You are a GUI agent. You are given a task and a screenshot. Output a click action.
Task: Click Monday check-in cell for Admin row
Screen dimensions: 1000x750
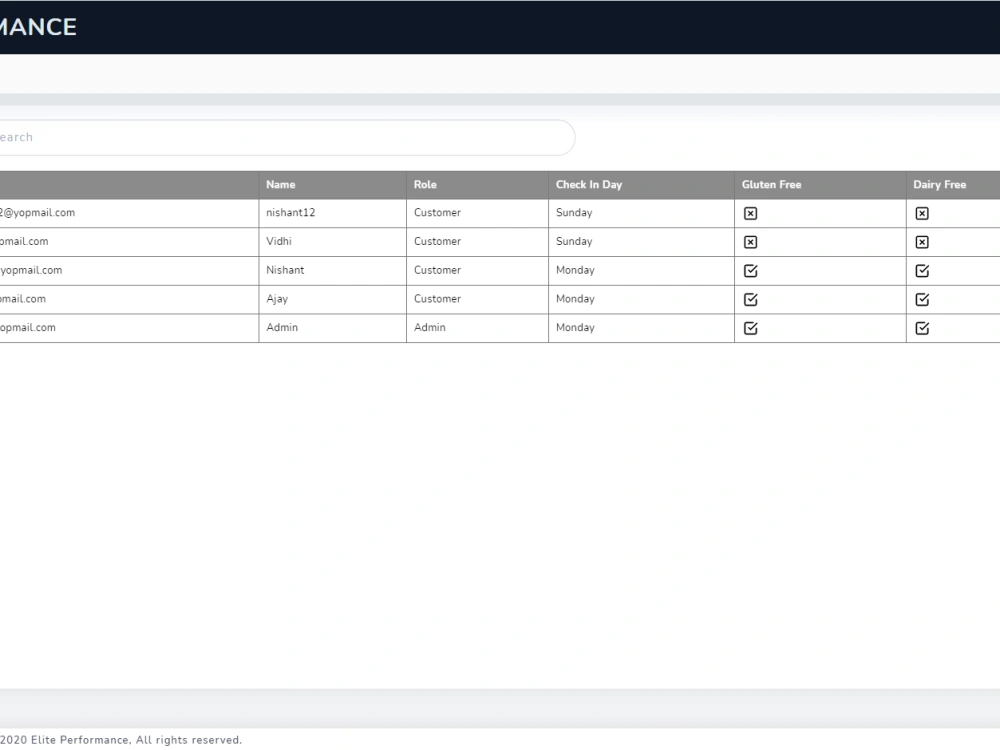coord(641,328)
